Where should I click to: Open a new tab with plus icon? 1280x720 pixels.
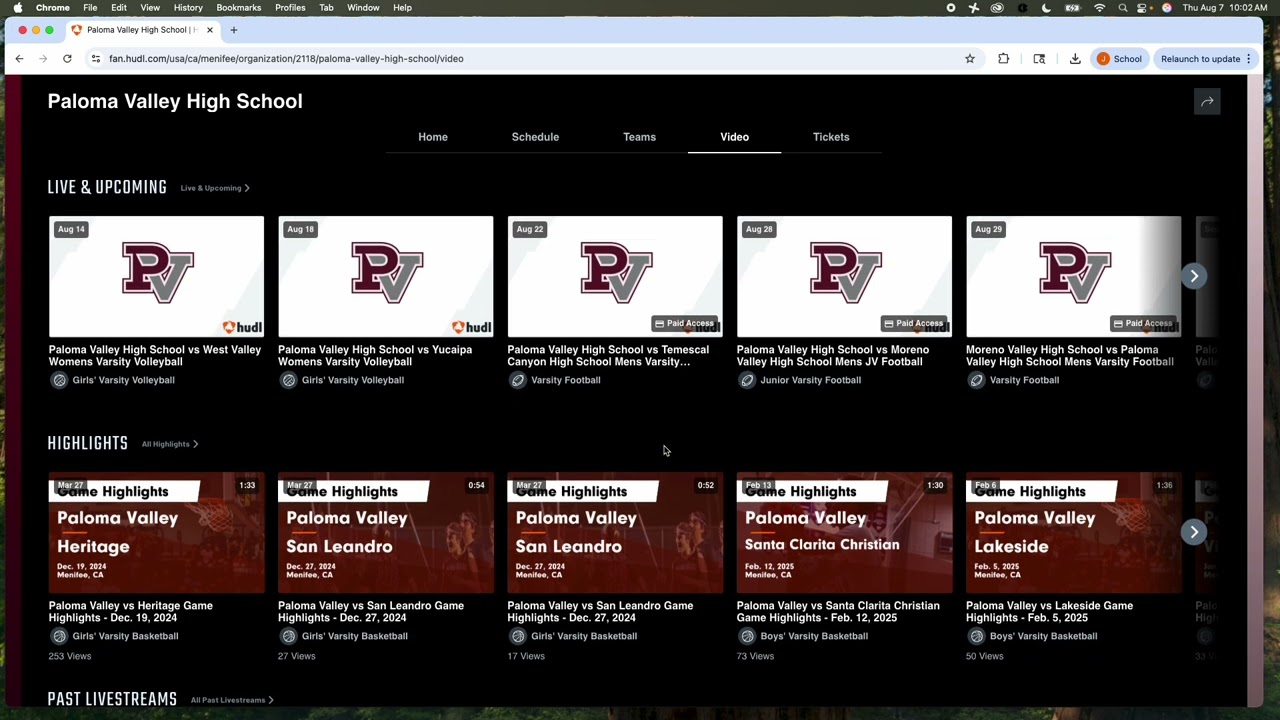click(x=233, y=30)
